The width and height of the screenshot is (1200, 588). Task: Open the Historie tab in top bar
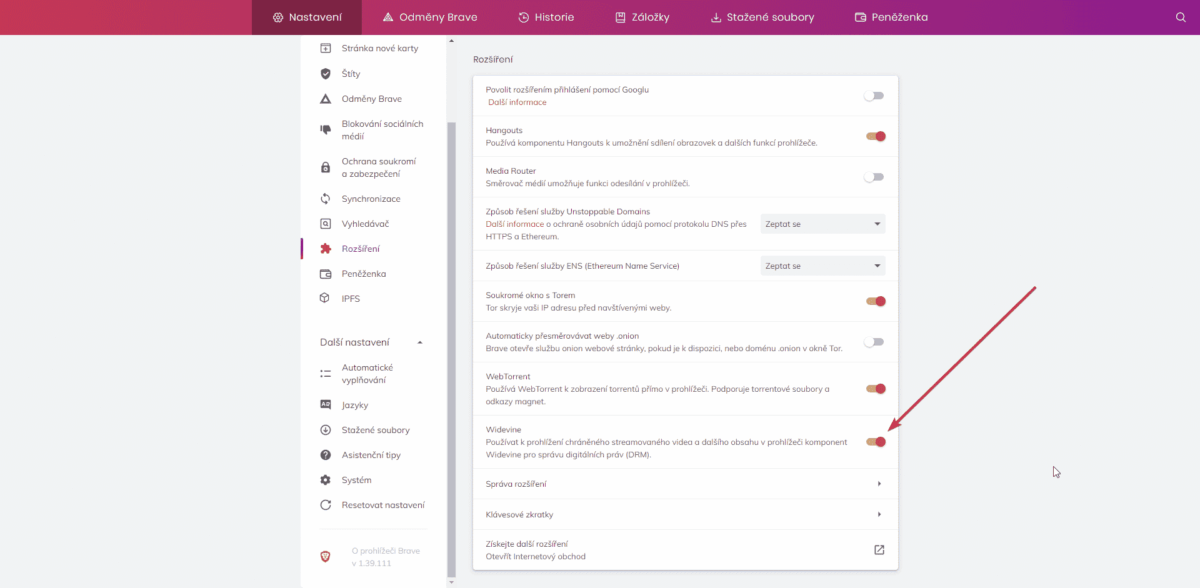[545, 17]
